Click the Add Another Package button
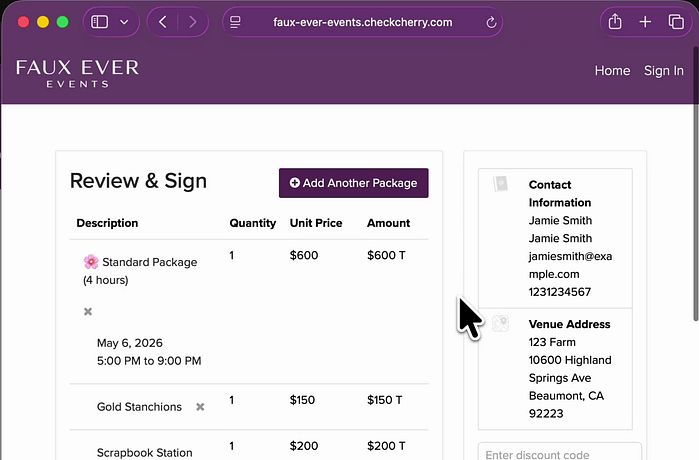 pos(353,183)
